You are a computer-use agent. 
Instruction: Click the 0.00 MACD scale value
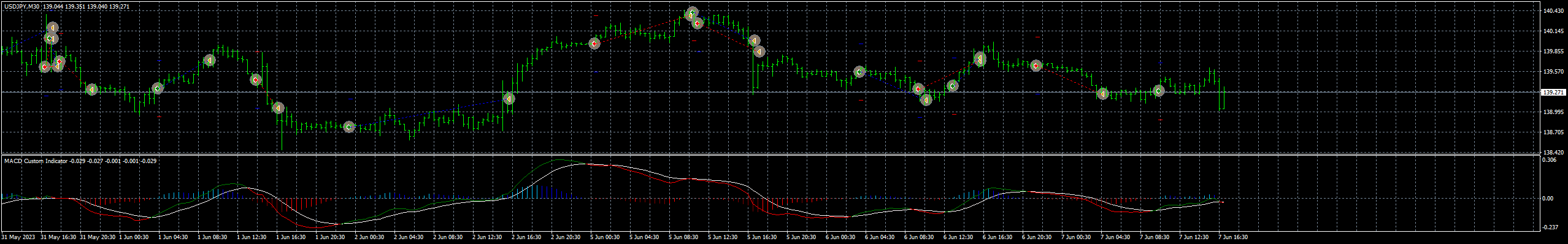(x=1548, y=199)
